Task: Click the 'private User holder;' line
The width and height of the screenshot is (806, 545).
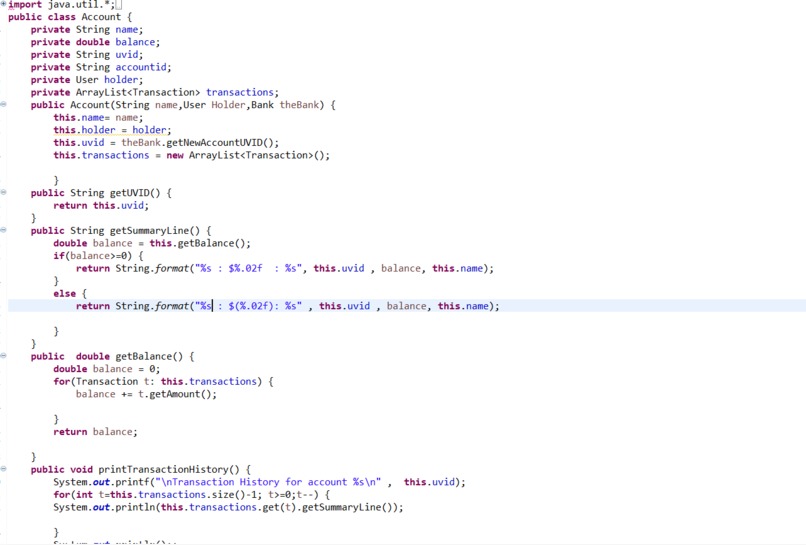Action: click(87, 80)
